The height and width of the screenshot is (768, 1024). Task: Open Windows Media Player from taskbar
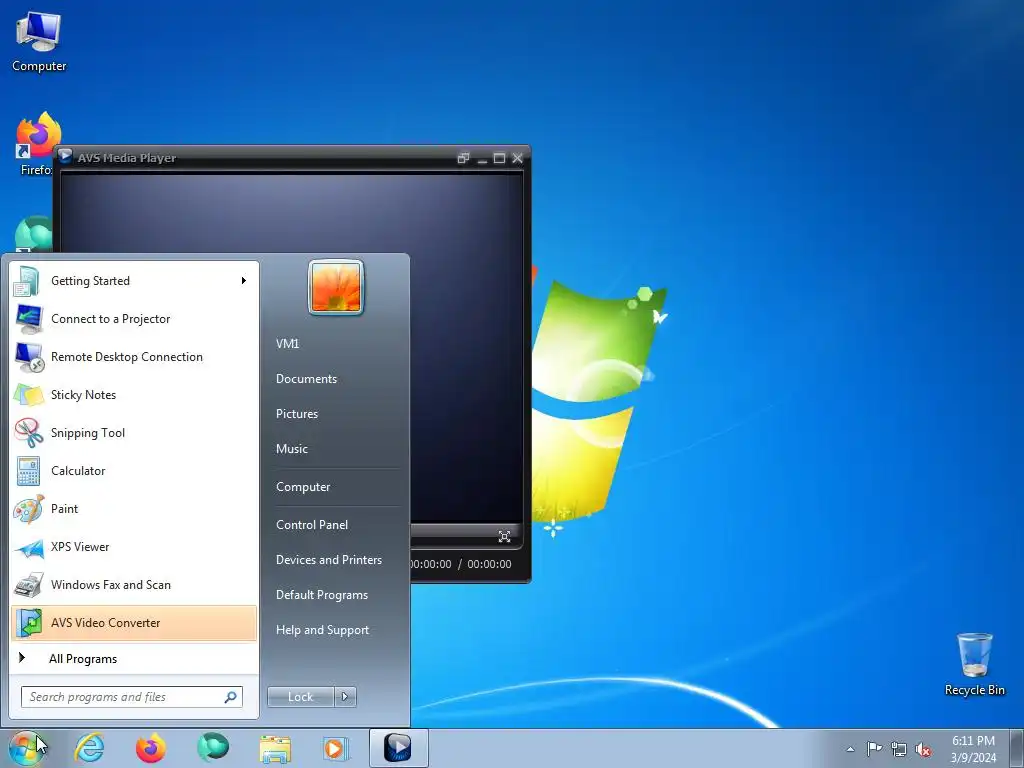[336, 748]
